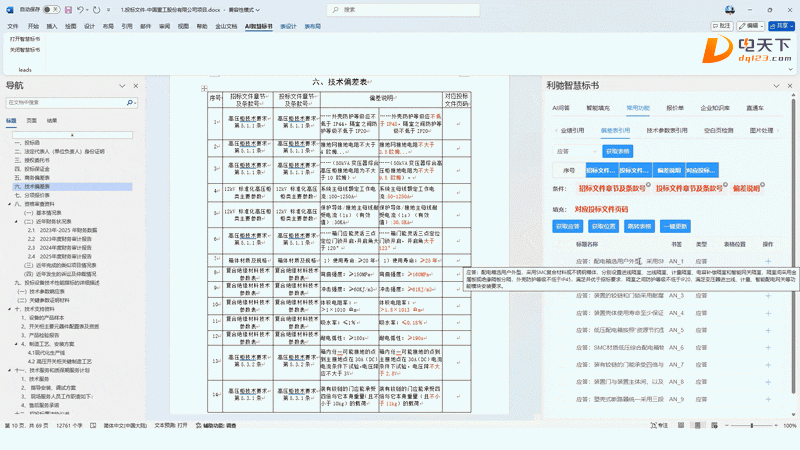This screenshot has height=450, width=800.
Task: Open the 应答 dropdown
Action: point(576,152)
